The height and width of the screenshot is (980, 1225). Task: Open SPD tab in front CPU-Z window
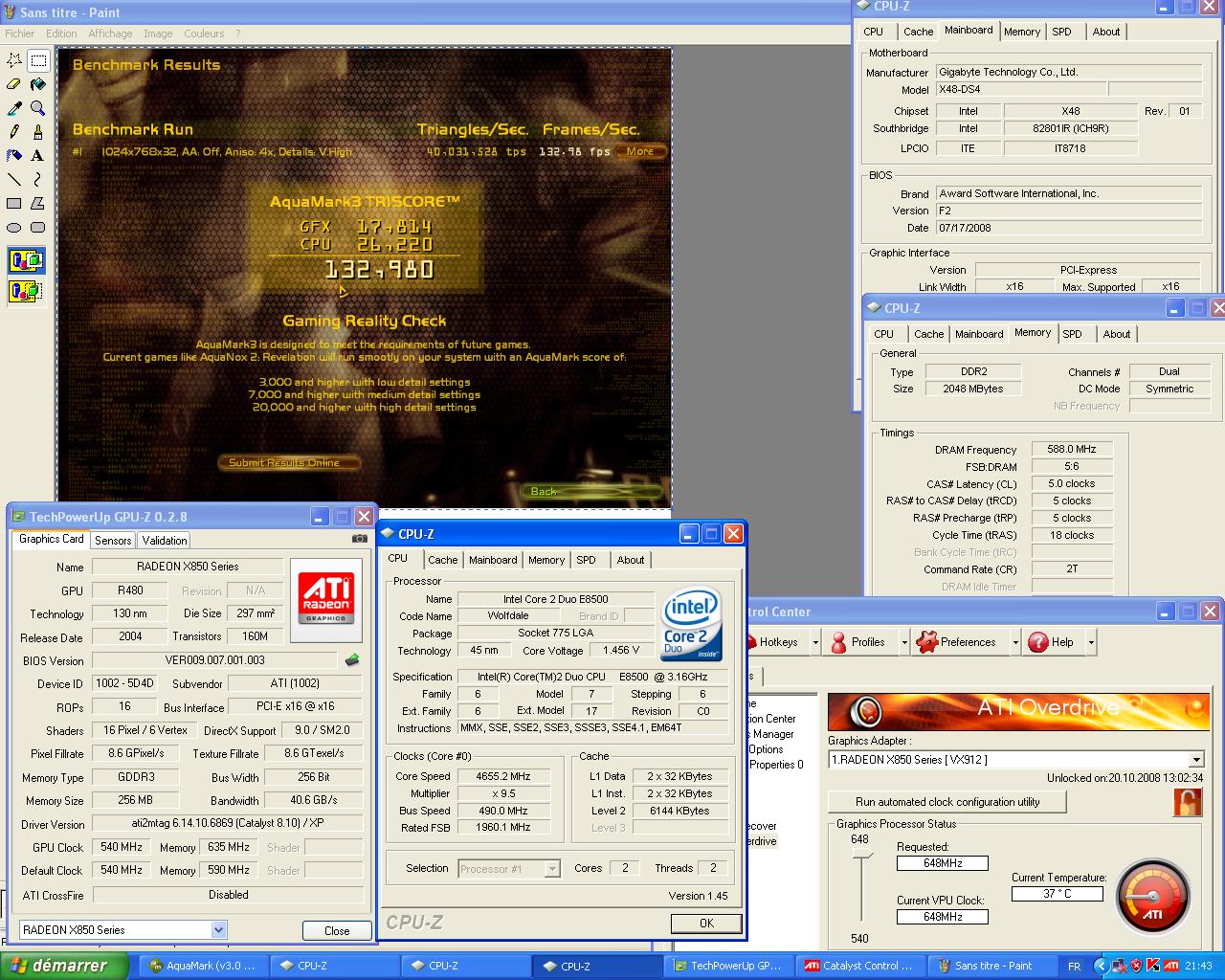point(586,560)
